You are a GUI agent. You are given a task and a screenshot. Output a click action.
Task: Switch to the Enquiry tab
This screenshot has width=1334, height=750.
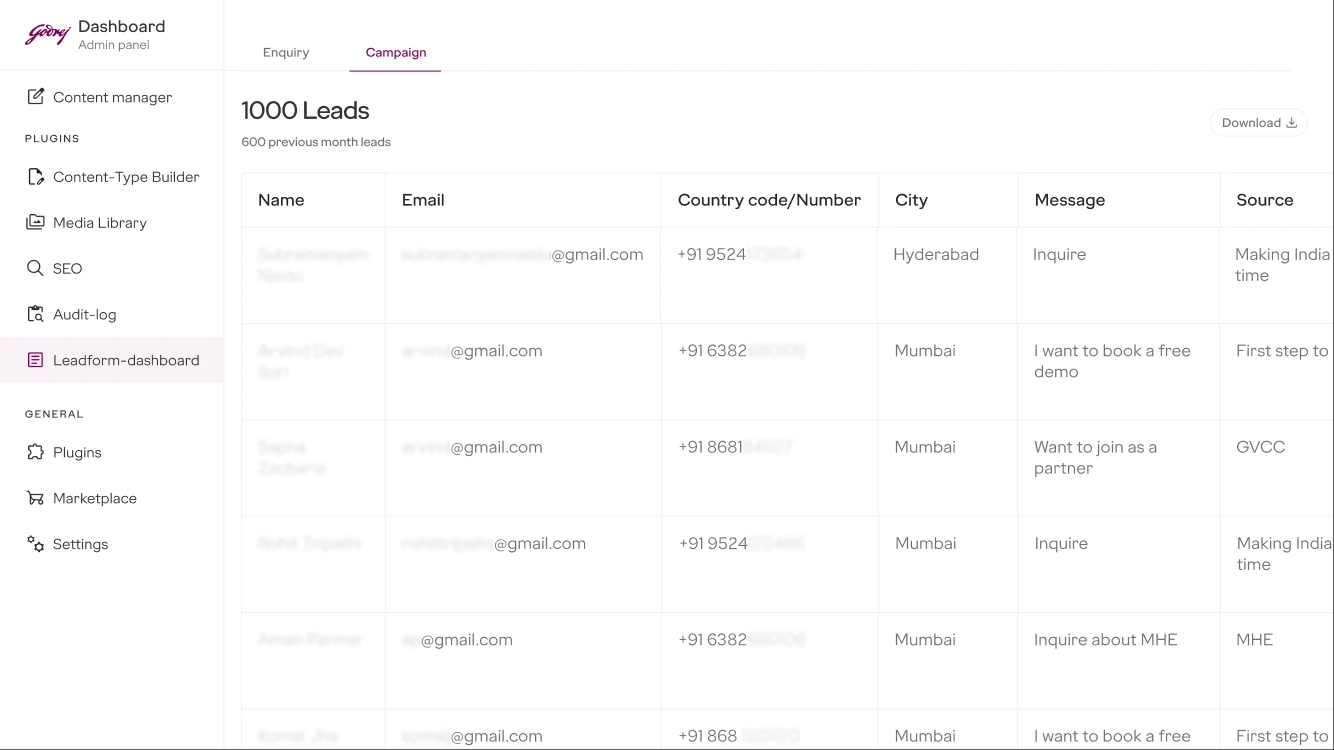point(286,52)
